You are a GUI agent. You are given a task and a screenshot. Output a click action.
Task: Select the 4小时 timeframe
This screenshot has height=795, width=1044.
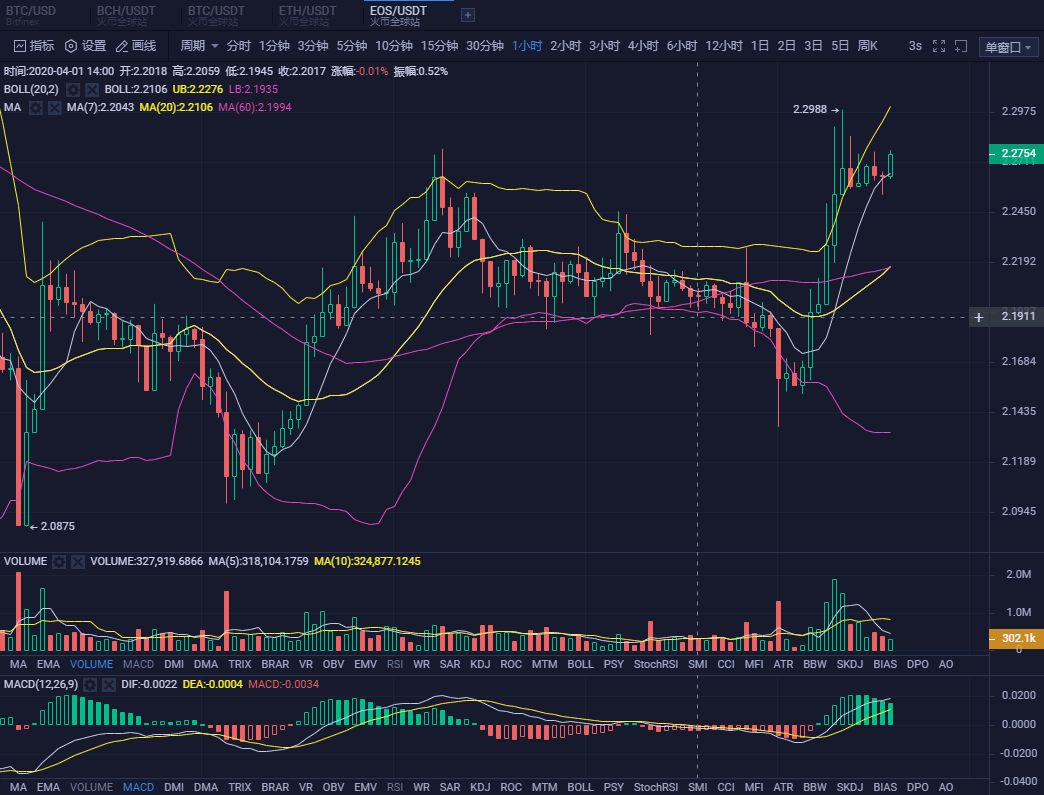pyautogui.click(x=643, y=46)
